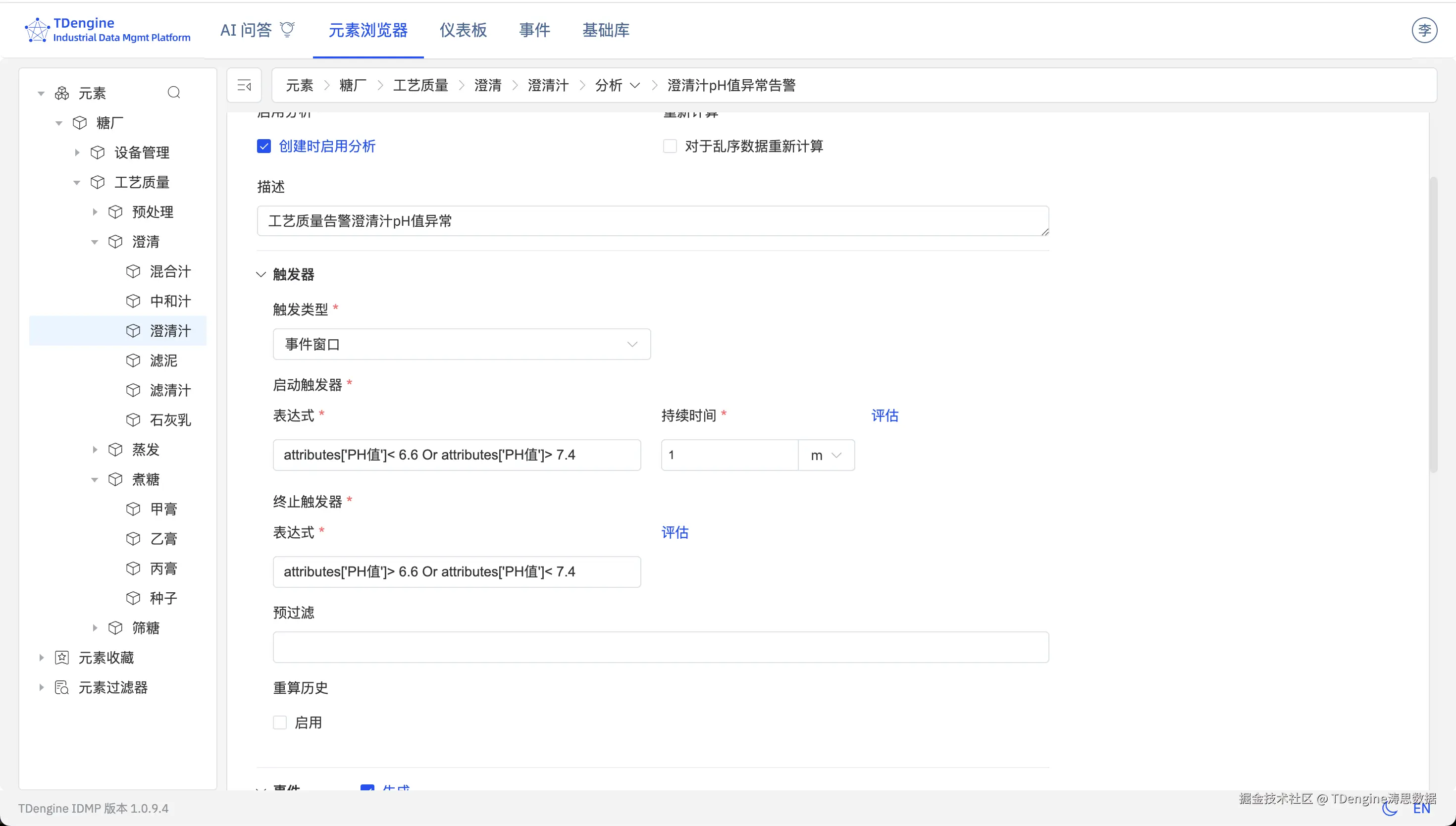The image size is (1456, 826).
Task: Switch to the 事件 tab
Action: point(534,30)
